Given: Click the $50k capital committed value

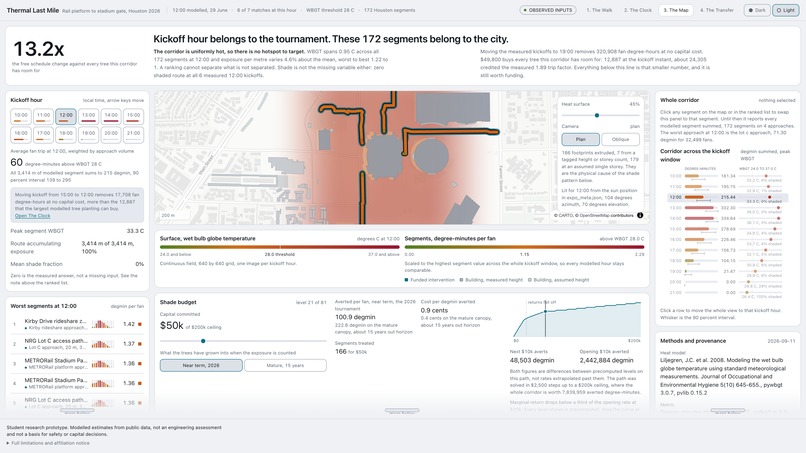Looking at the screenshot, I should [171, 325].
